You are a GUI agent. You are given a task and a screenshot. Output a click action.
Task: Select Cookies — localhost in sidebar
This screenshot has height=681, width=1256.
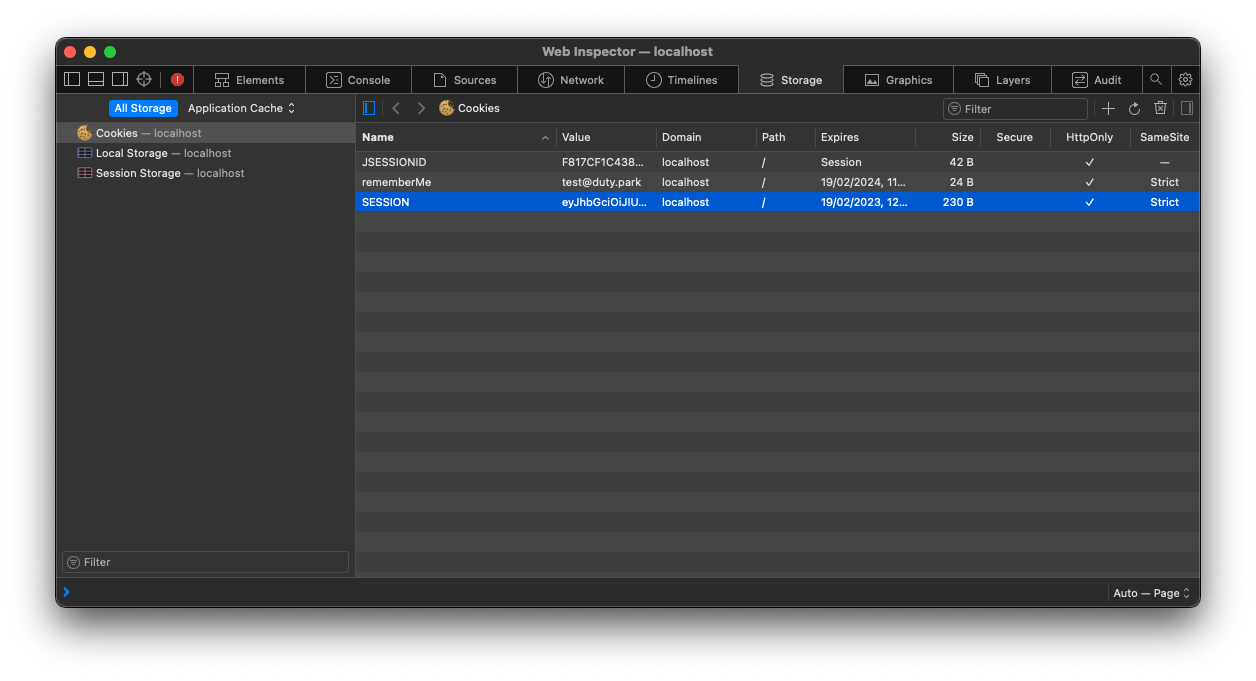[x=205, y=133]
